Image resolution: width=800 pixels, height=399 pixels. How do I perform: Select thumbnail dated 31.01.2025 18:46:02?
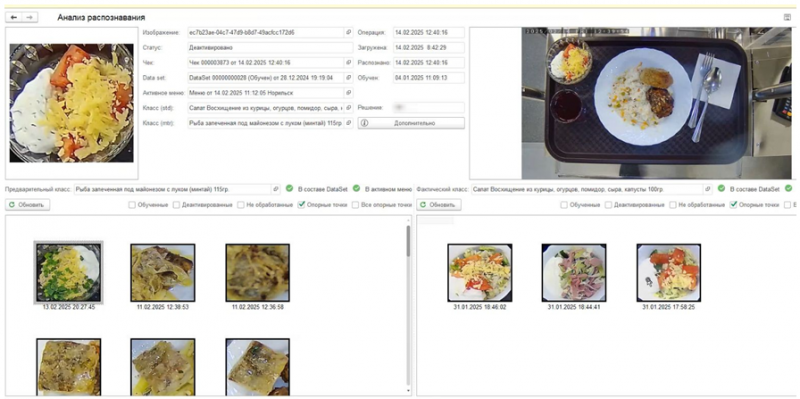click(x=480, y=272)
